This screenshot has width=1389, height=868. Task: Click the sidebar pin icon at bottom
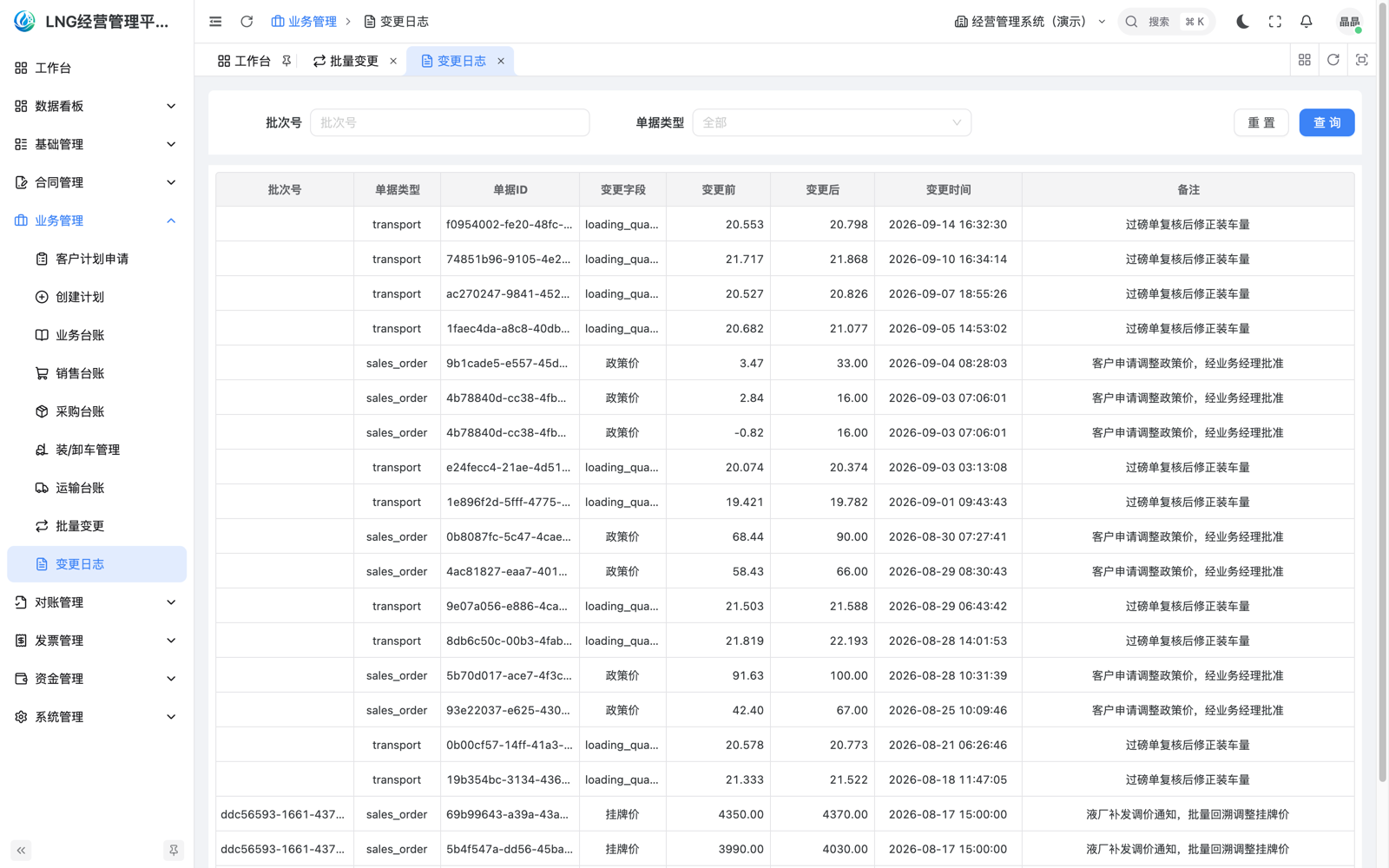(174, 851)
